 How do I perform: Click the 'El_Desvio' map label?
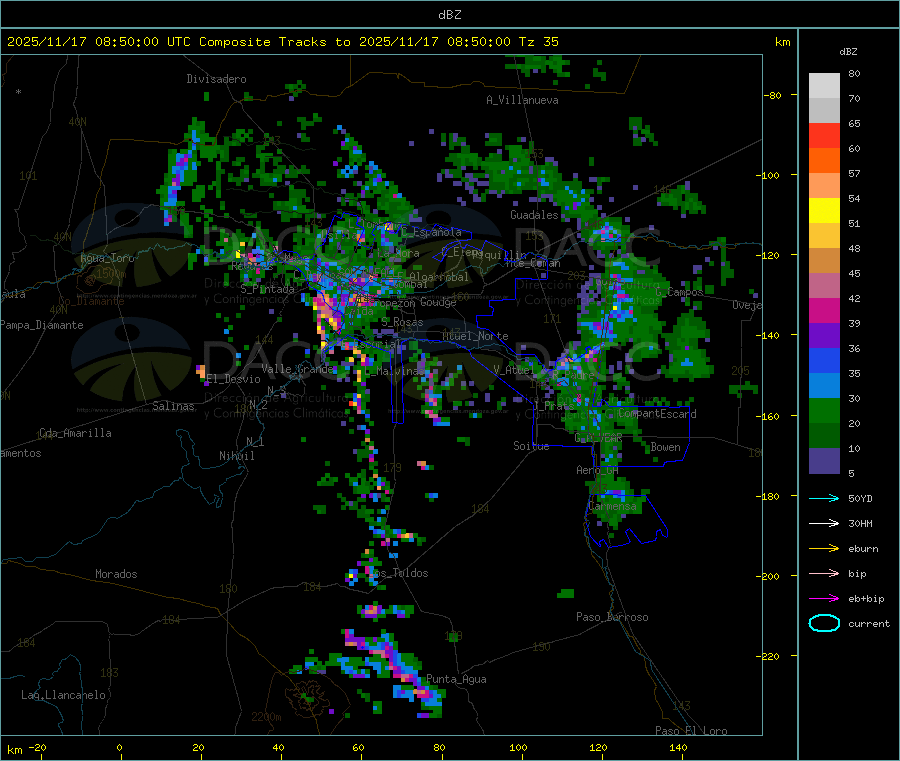pyautogui.click(x=234, y=379)
